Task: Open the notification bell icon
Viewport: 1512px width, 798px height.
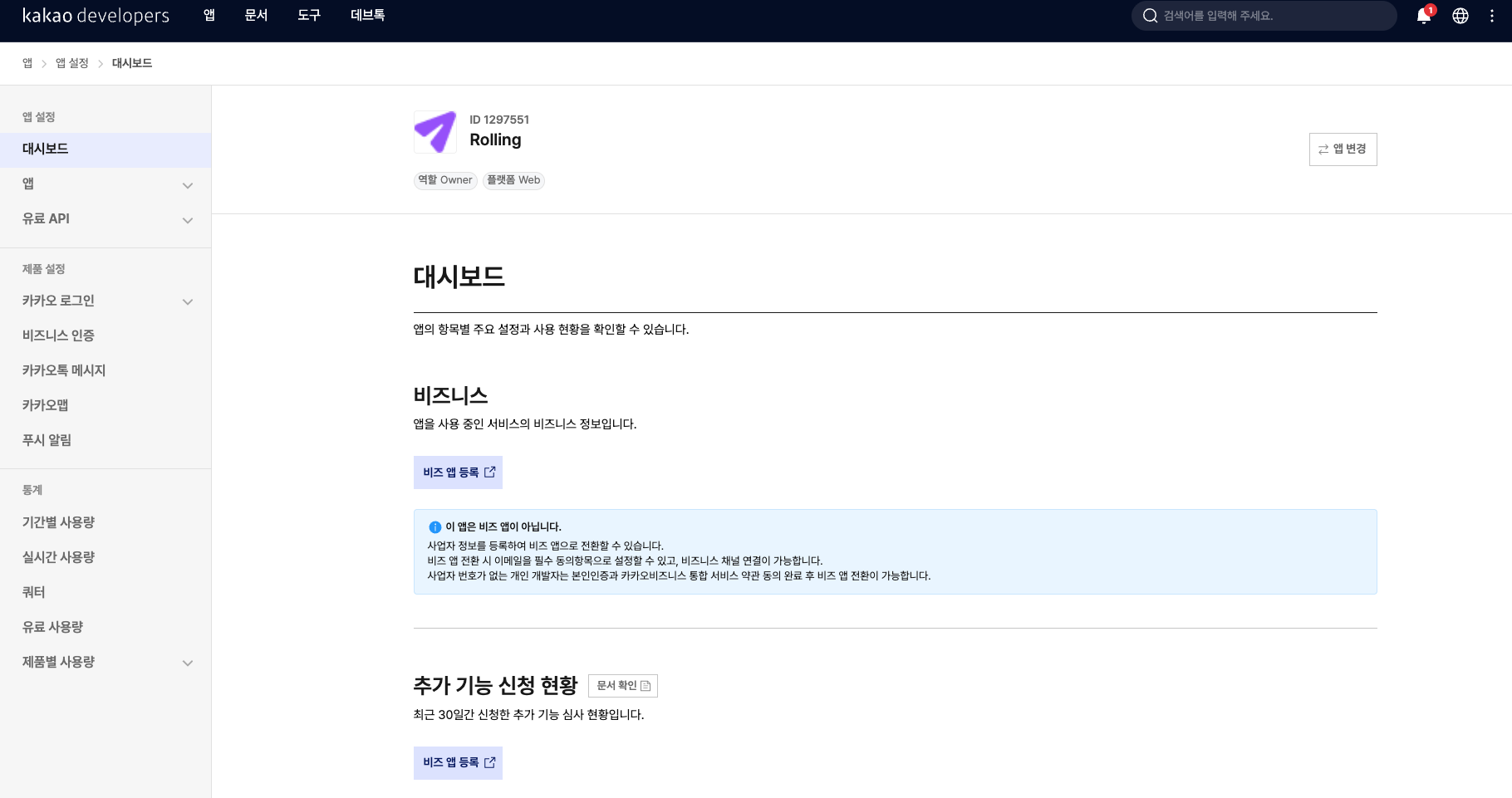Action: (x=1423, y=16)
